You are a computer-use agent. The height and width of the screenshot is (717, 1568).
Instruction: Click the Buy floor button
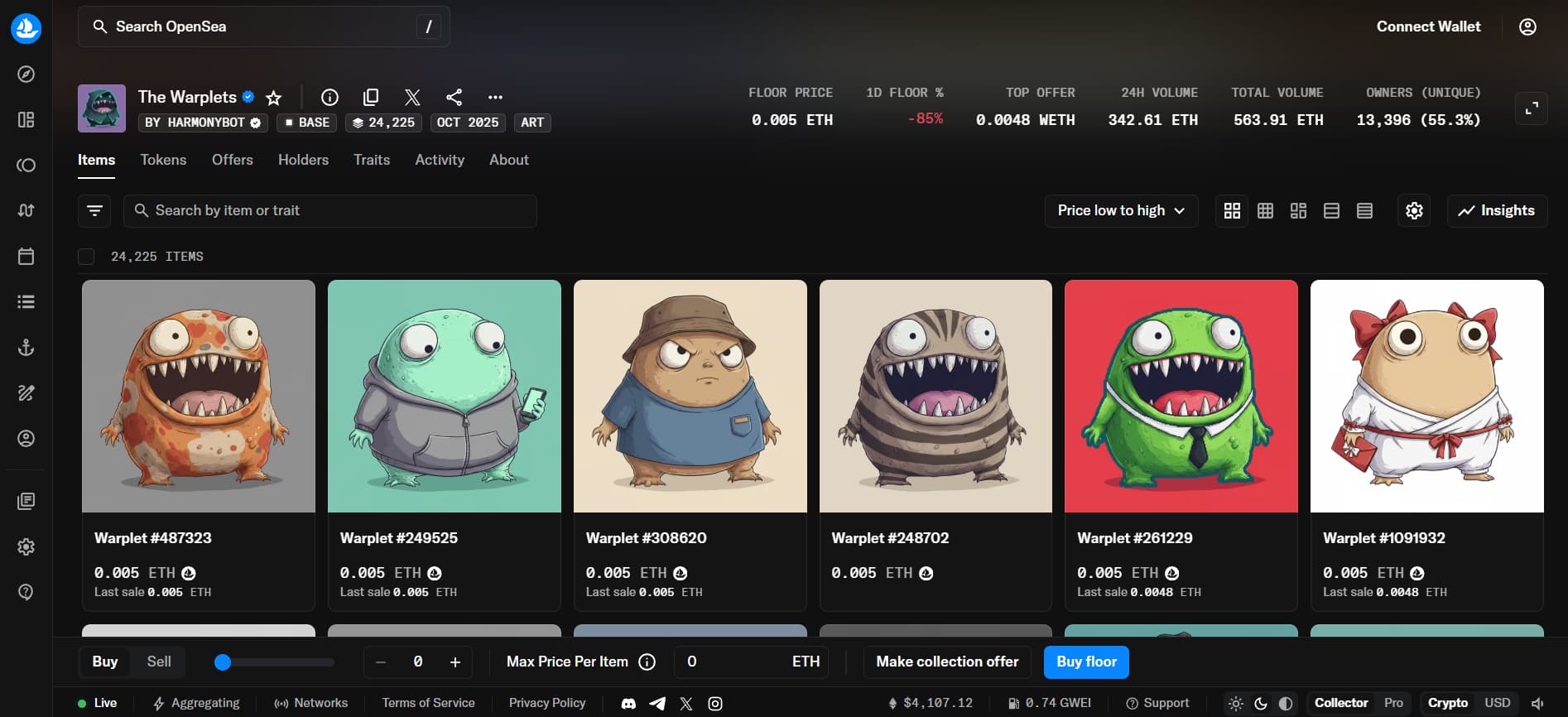(x=1086, y=662)
